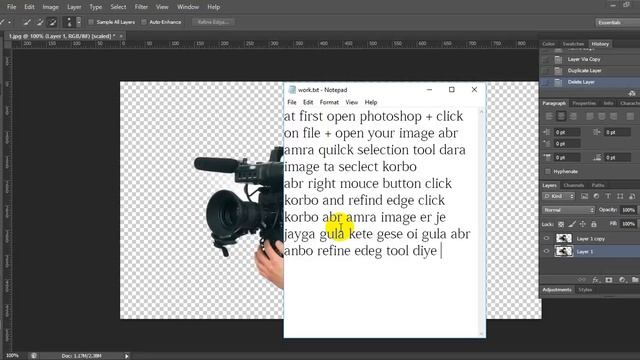Click the layer Fill value field
The image size is (640, 360).
pos(628,224)
